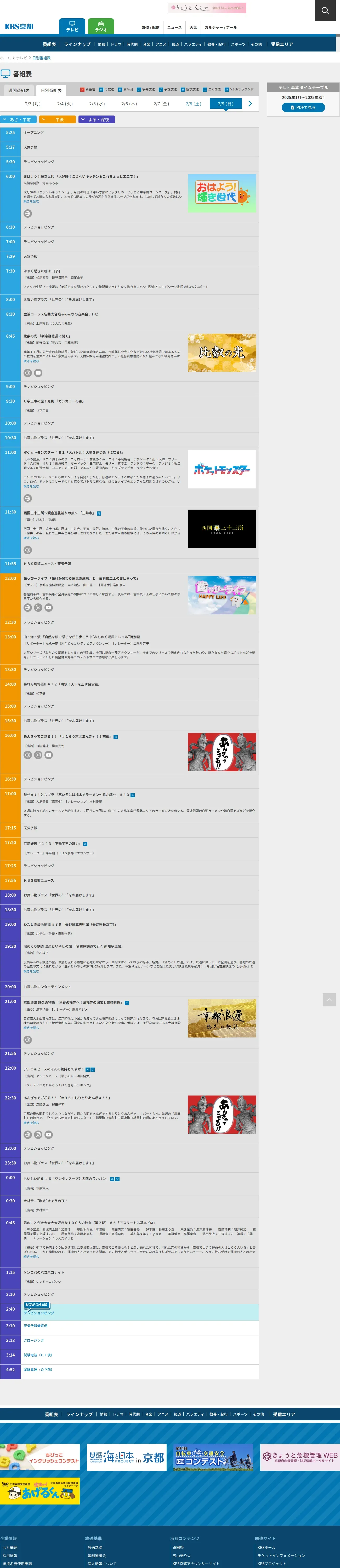Viewport: 340px width, 1568px height.
Task: Open 自転車交通安全CMコンテスト banner
Action: pyautogui.click(x=213, y=1457)
